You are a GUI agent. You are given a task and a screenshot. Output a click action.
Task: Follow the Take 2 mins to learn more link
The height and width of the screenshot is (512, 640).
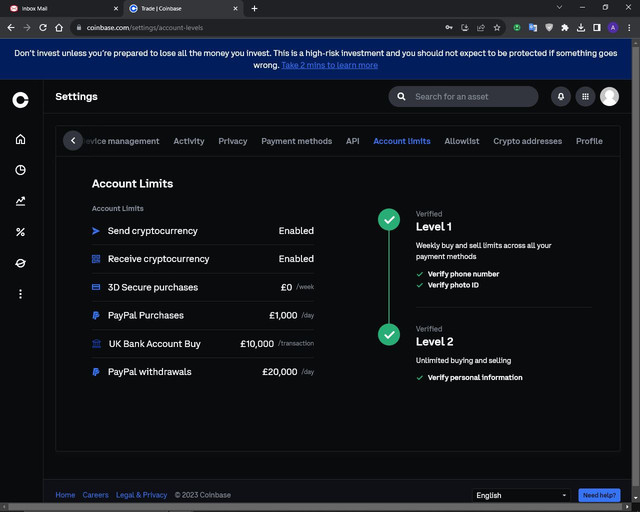329,65
